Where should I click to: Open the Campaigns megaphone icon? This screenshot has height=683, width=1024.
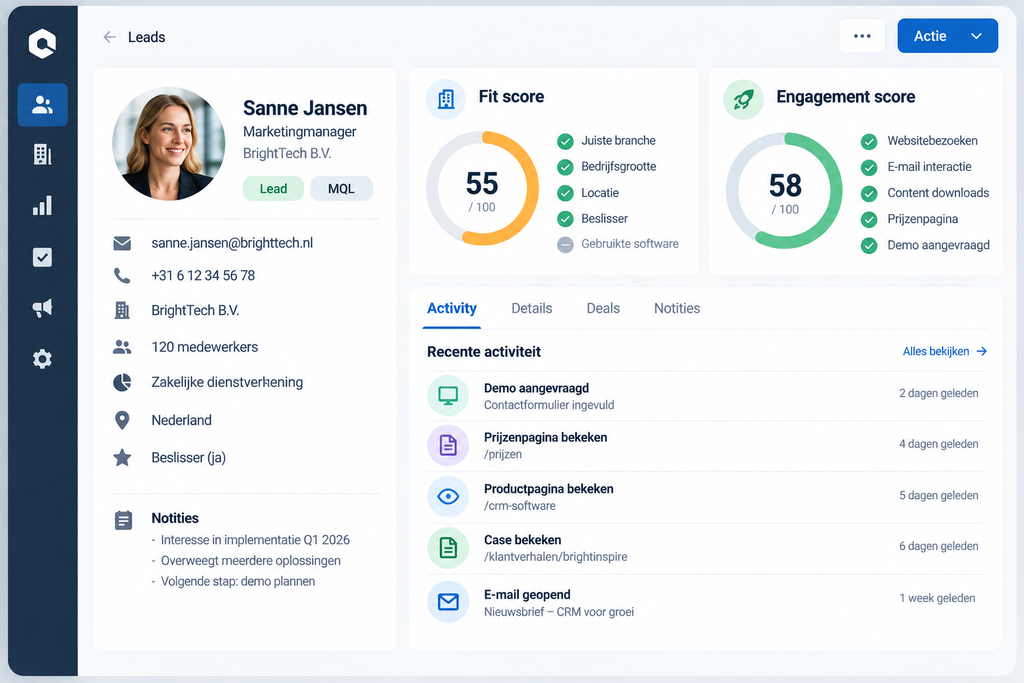pos(42,308)
